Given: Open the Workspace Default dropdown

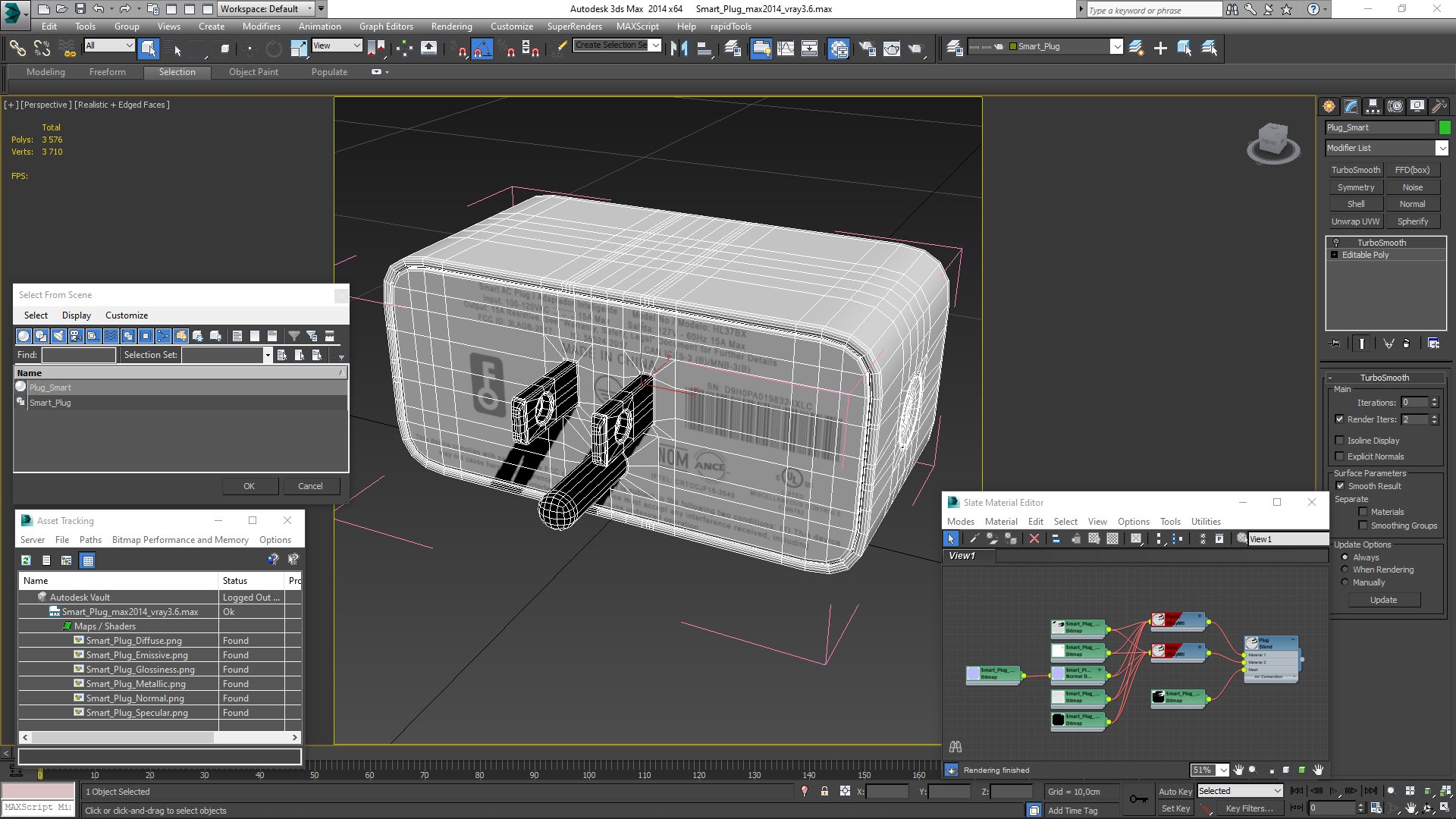Looking at the screenshot, I should (x=266, y=9).
